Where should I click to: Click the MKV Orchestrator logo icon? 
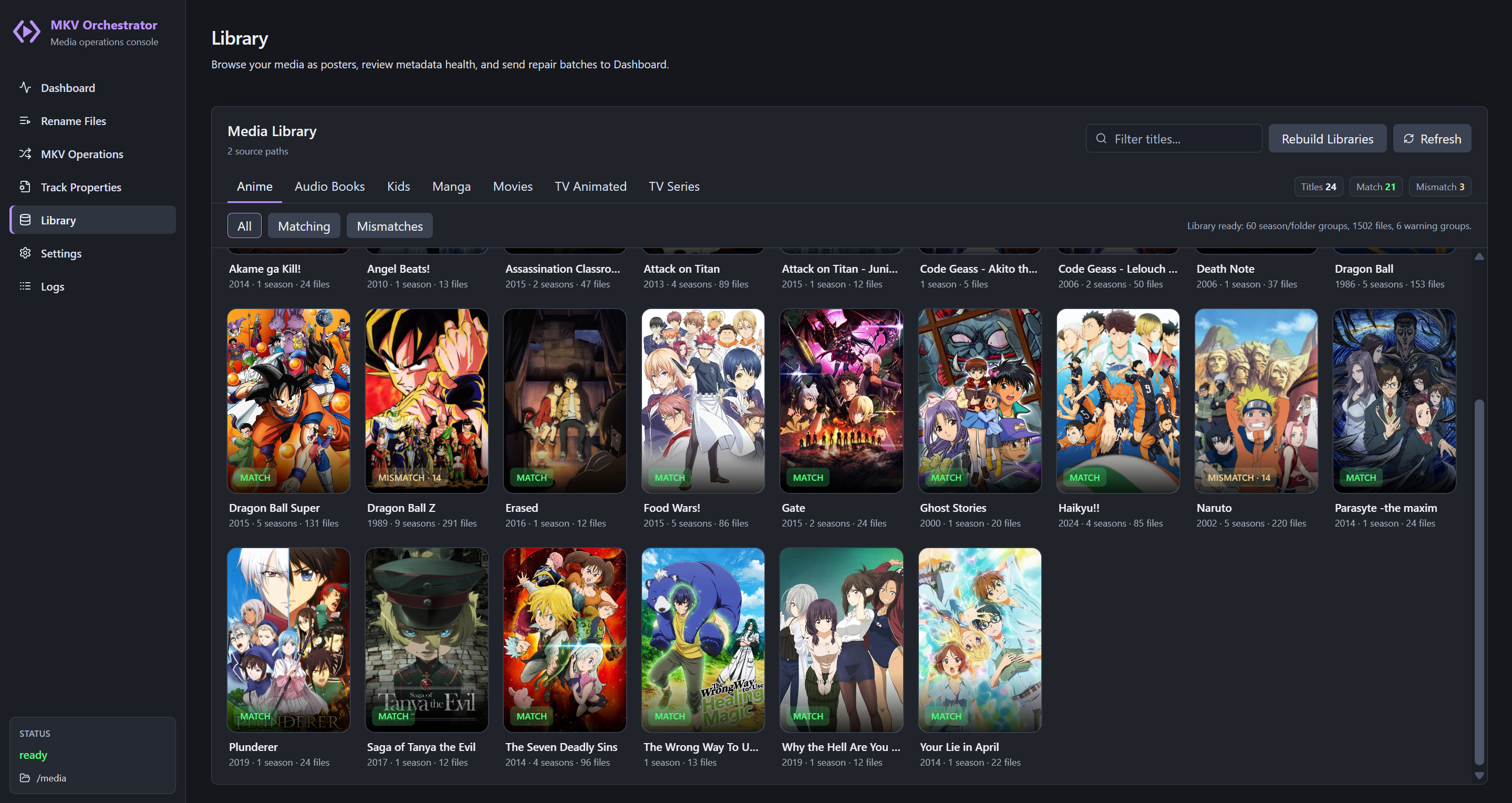26,32
